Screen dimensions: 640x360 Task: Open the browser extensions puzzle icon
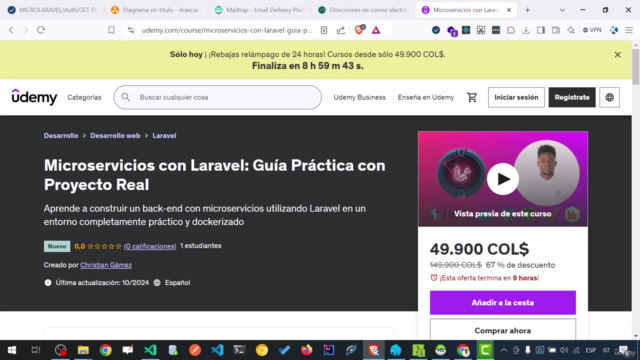coord(511,30)
